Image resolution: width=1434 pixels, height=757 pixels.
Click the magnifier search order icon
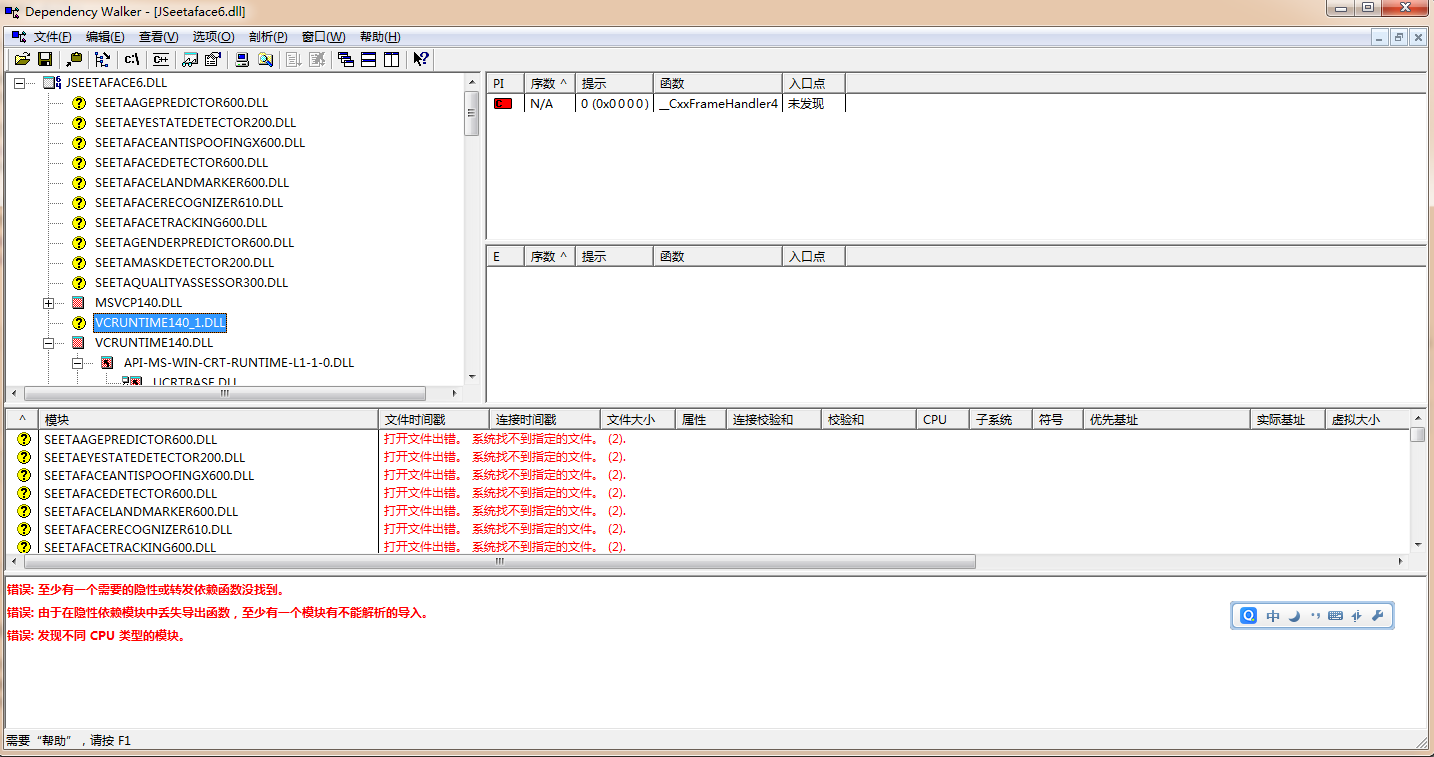click(x=265, y=59)
